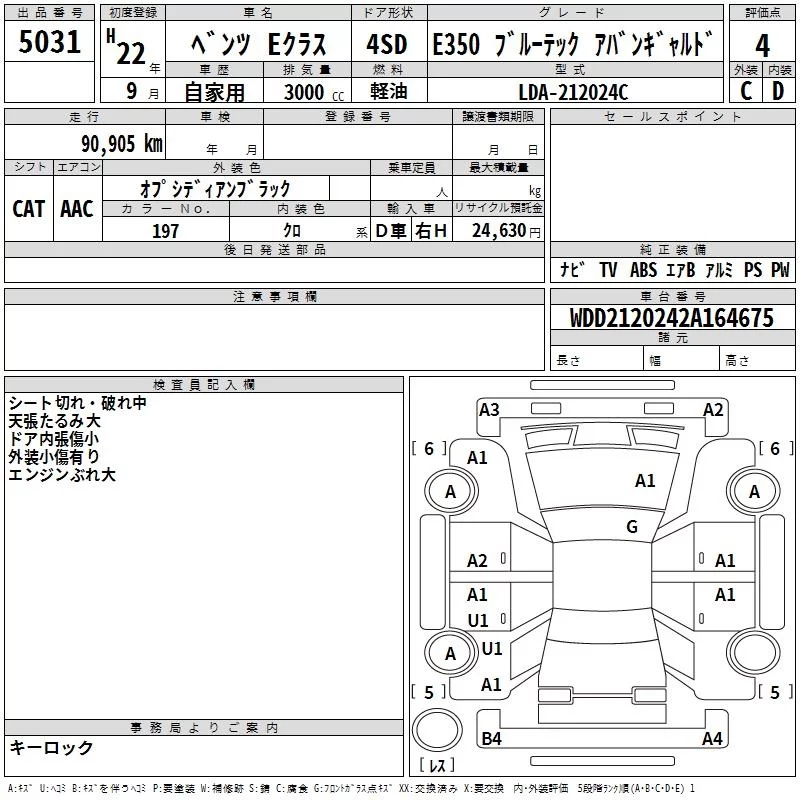The height and width of the screenshot is (800, 800).
Task: Click the A2 mark at the front corner
Action: 713,409
